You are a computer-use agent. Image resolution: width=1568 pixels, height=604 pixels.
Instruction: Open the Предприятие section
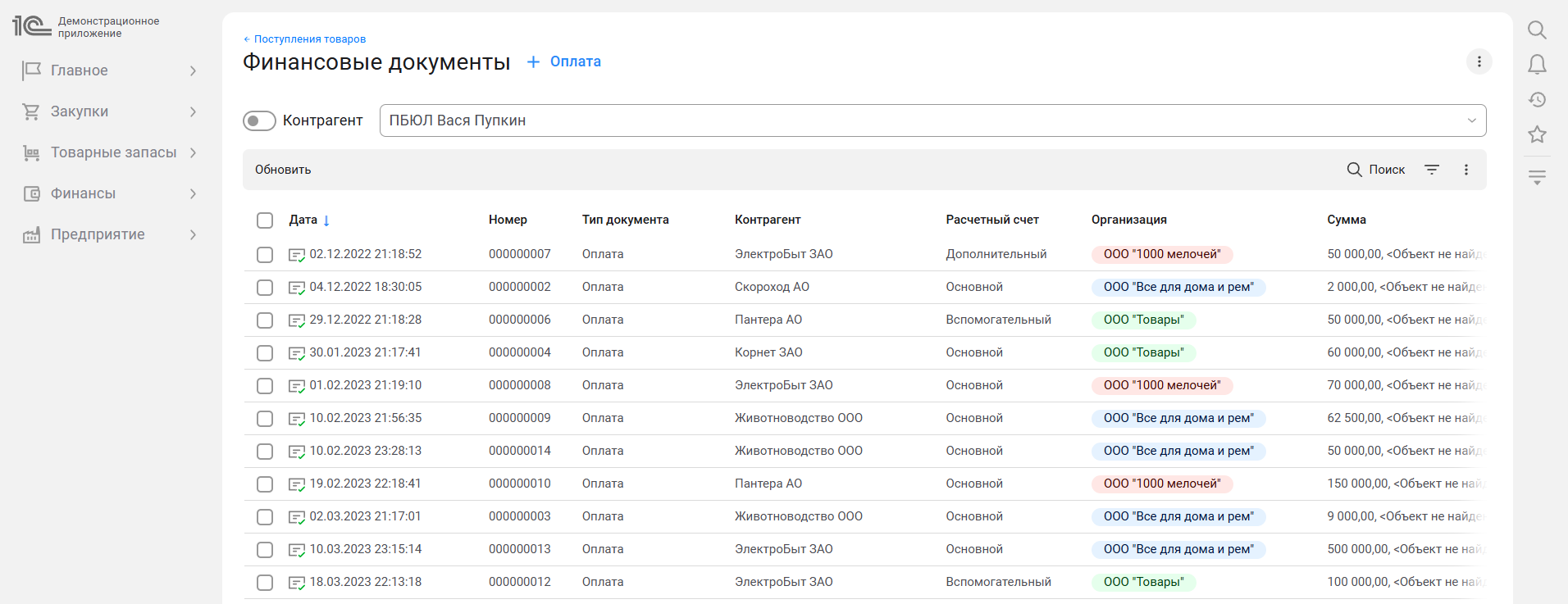pyautogui.click(x=98, y=234)
